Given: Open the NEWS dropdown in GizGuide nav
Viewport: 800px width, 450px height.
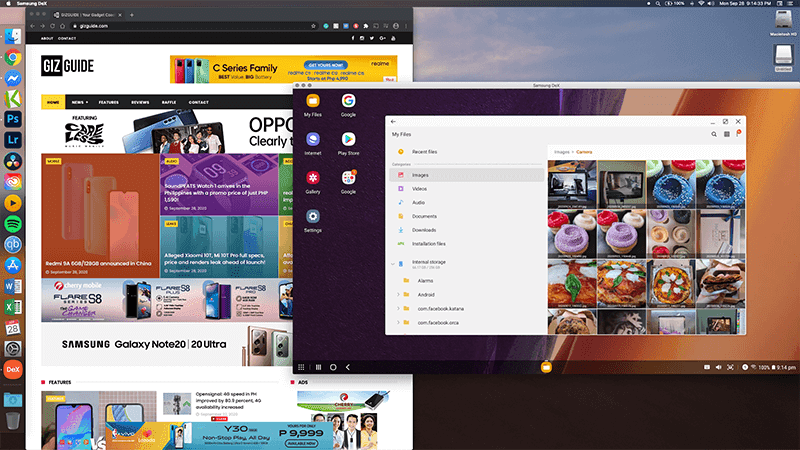Looking at the screenshot, I should 80,102.
